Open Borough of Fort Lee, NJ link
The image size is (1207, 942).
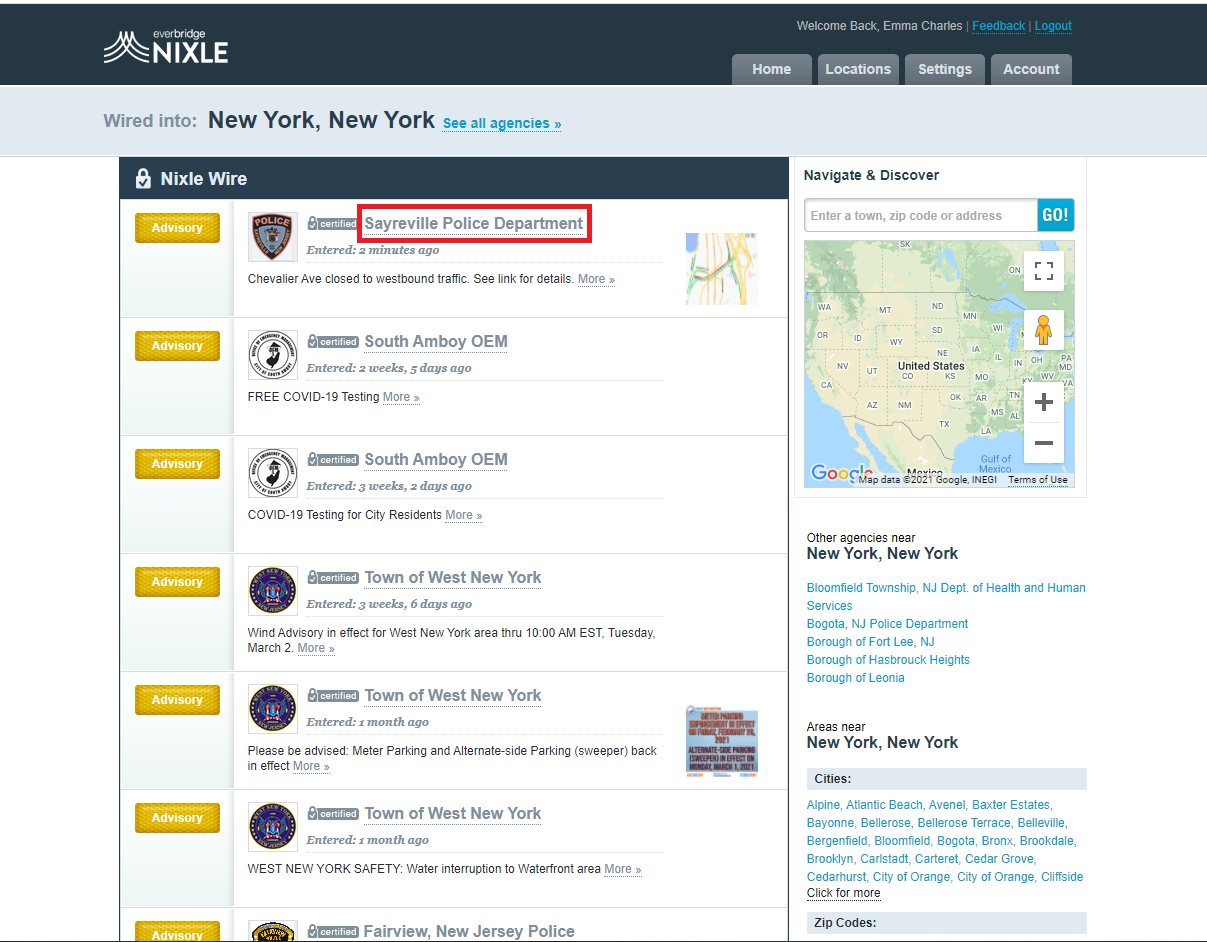pos(870,642)
